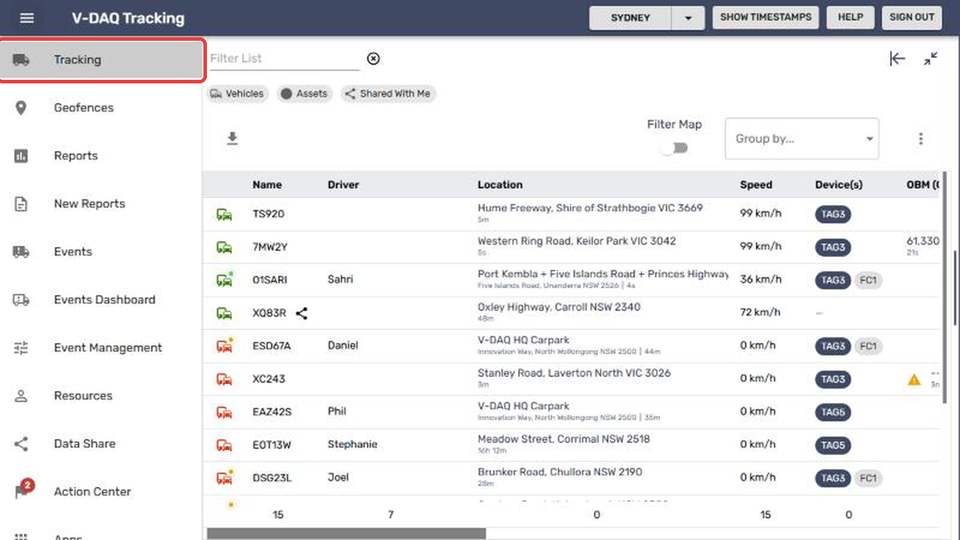Select the location Meadow Street, Corrimal NSW 2518
This screenshot has width=960, height=540.
[x=563, y=439]
